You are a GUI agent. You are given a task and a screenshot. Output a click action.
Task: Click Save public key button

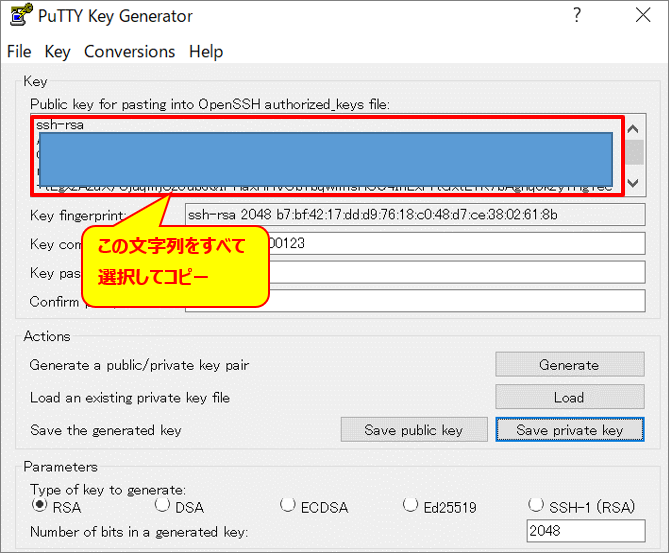(x=414, y=430)
